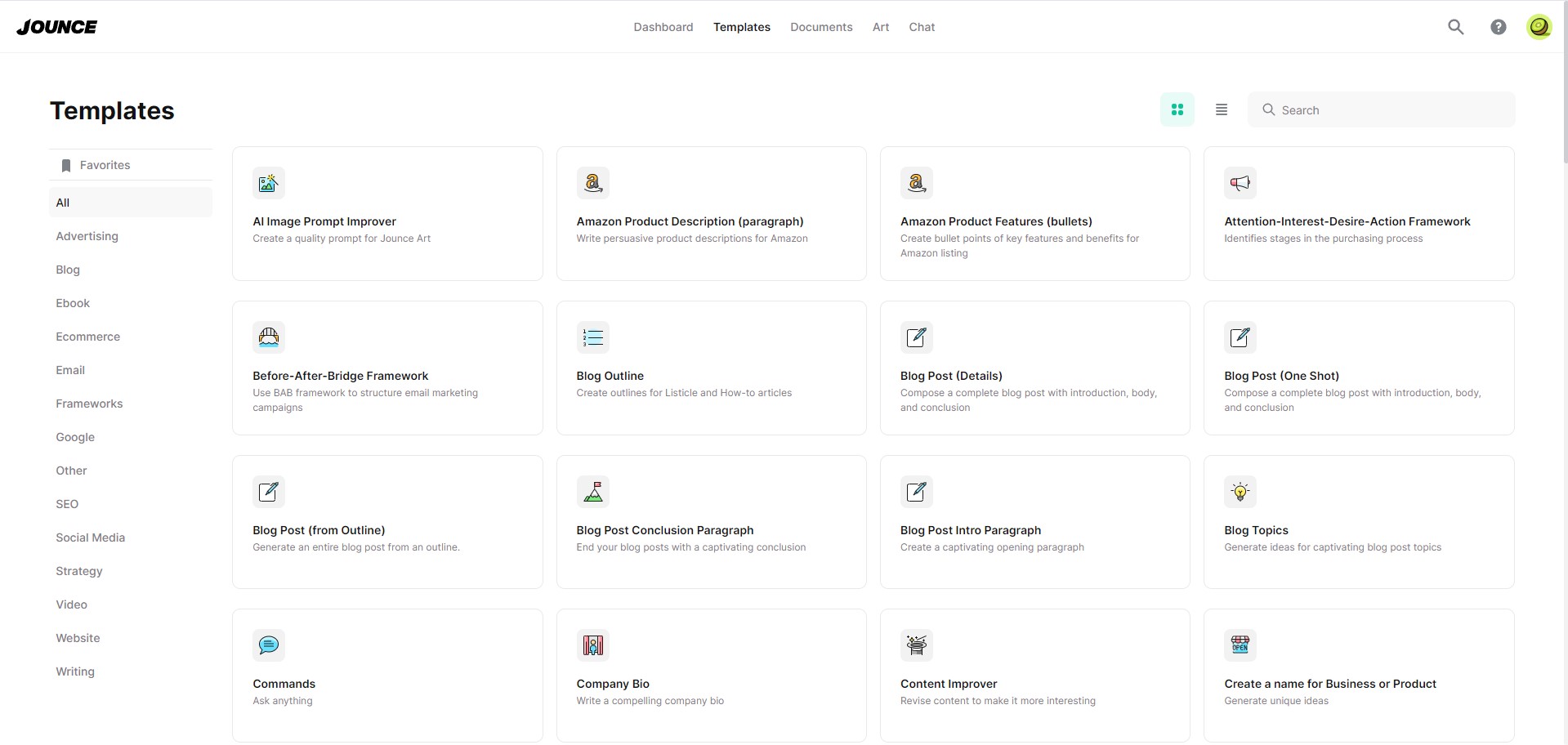
Task: Open AI Image Prompt Improver title
Action: (324, 221)
